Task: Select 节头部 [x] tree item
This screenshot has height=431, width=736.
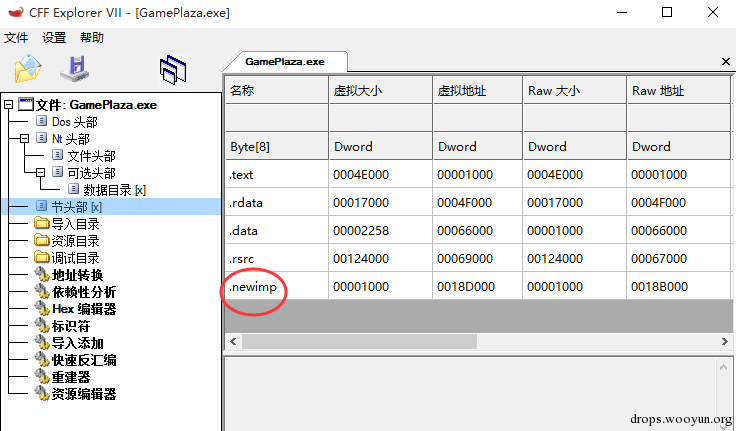Action: (77, 207)
